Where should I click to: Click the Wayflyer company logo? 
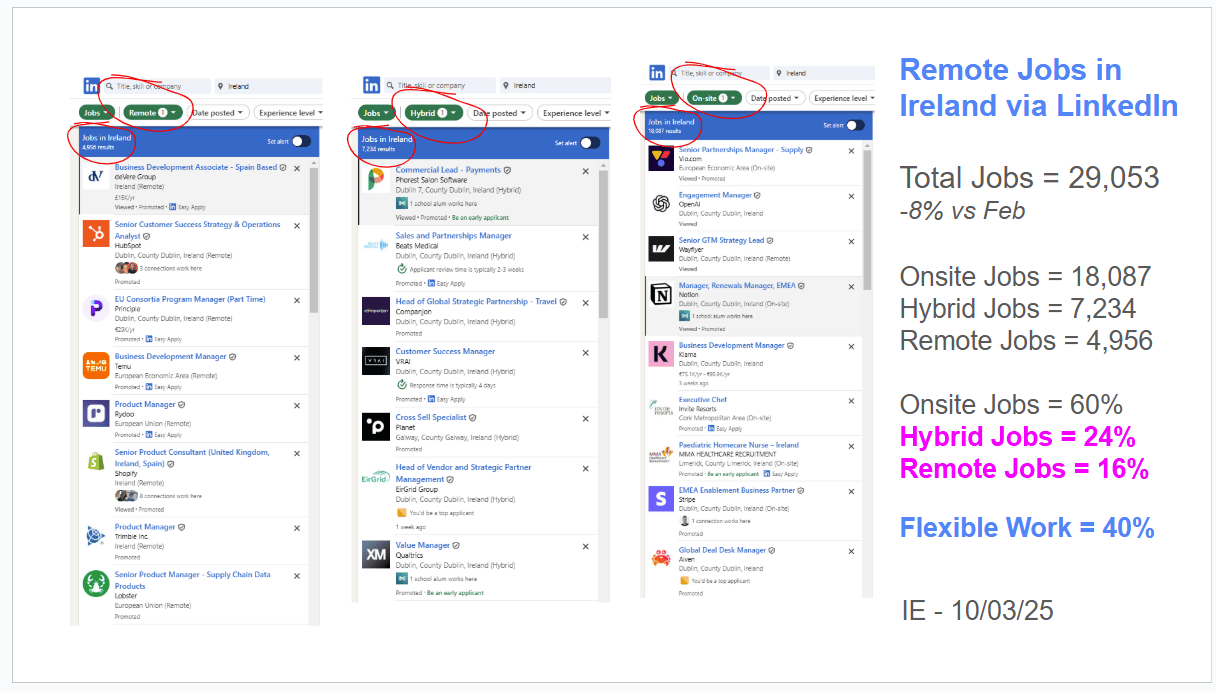[661, 250]
